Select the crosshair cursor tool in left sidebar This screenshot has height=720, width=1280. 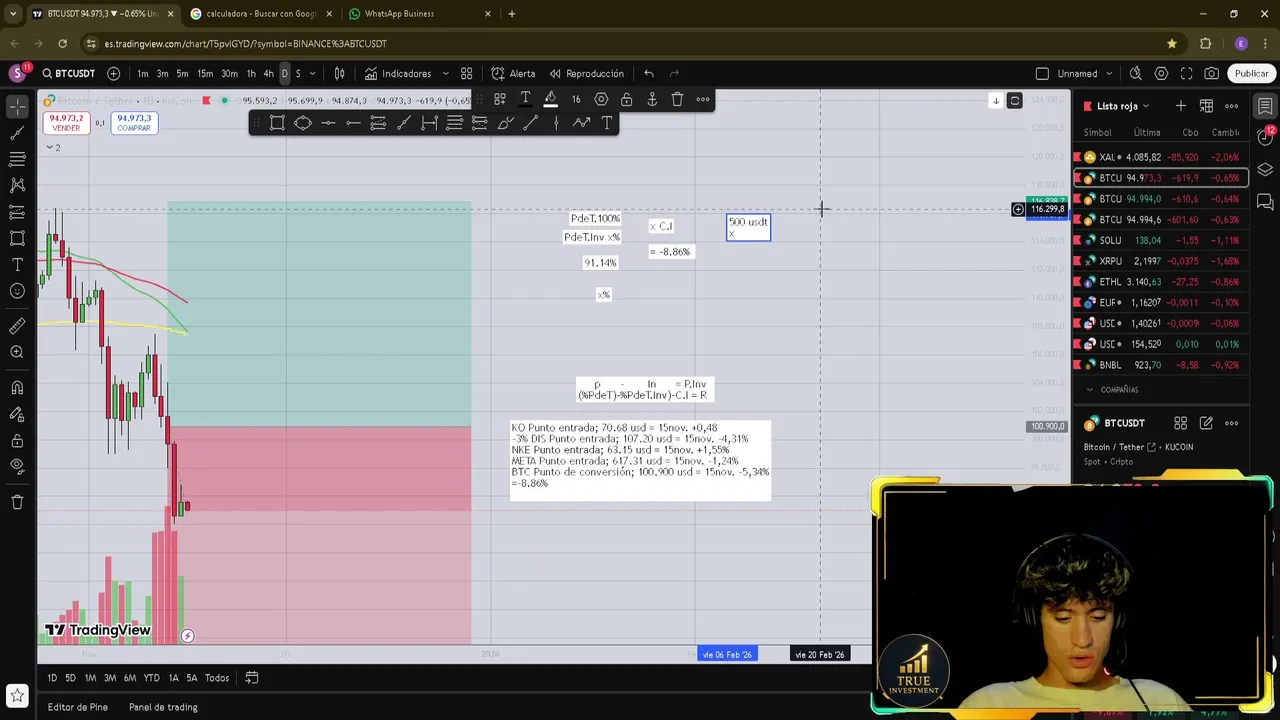17,106
